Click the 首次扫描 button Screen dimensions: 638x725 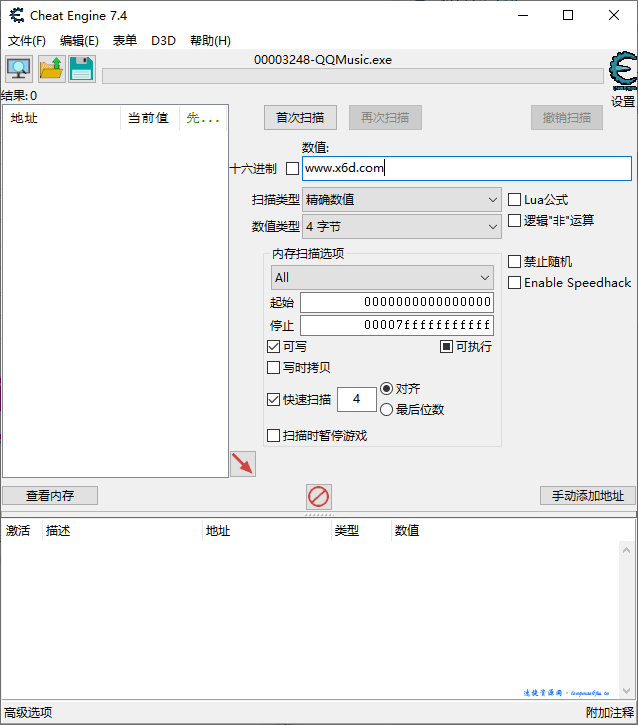pos(301,117)
